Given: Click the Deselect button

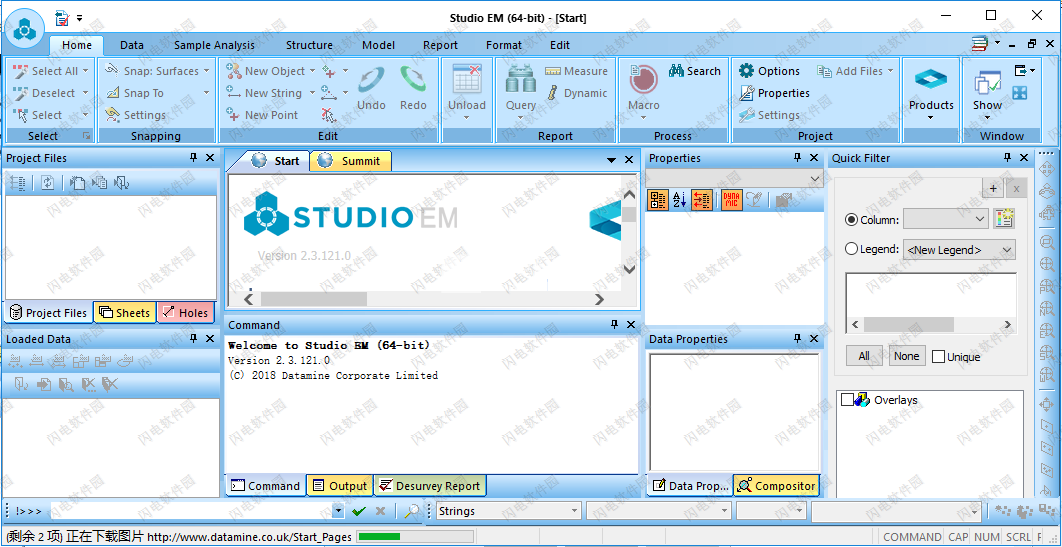Looking at the screenshot, I should [45, 93].
